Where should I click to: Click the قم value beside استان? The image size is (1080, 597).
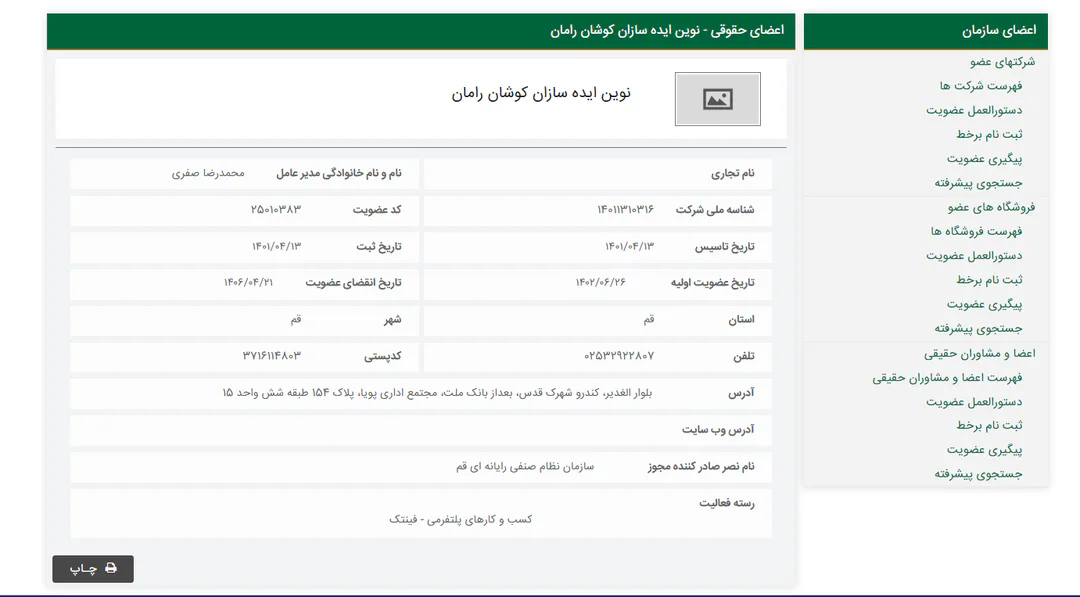point(649,320)
